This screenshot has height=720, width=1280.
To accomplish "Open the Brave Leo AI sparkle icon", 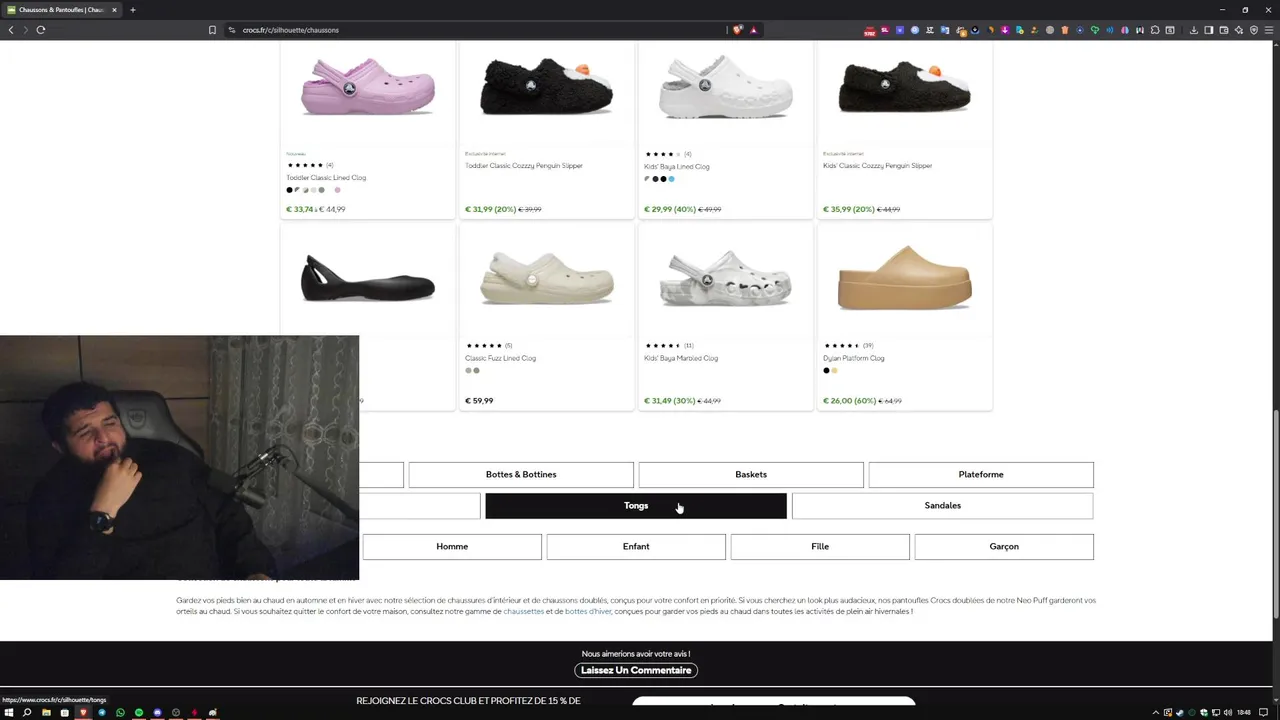I will [1239, 30].
